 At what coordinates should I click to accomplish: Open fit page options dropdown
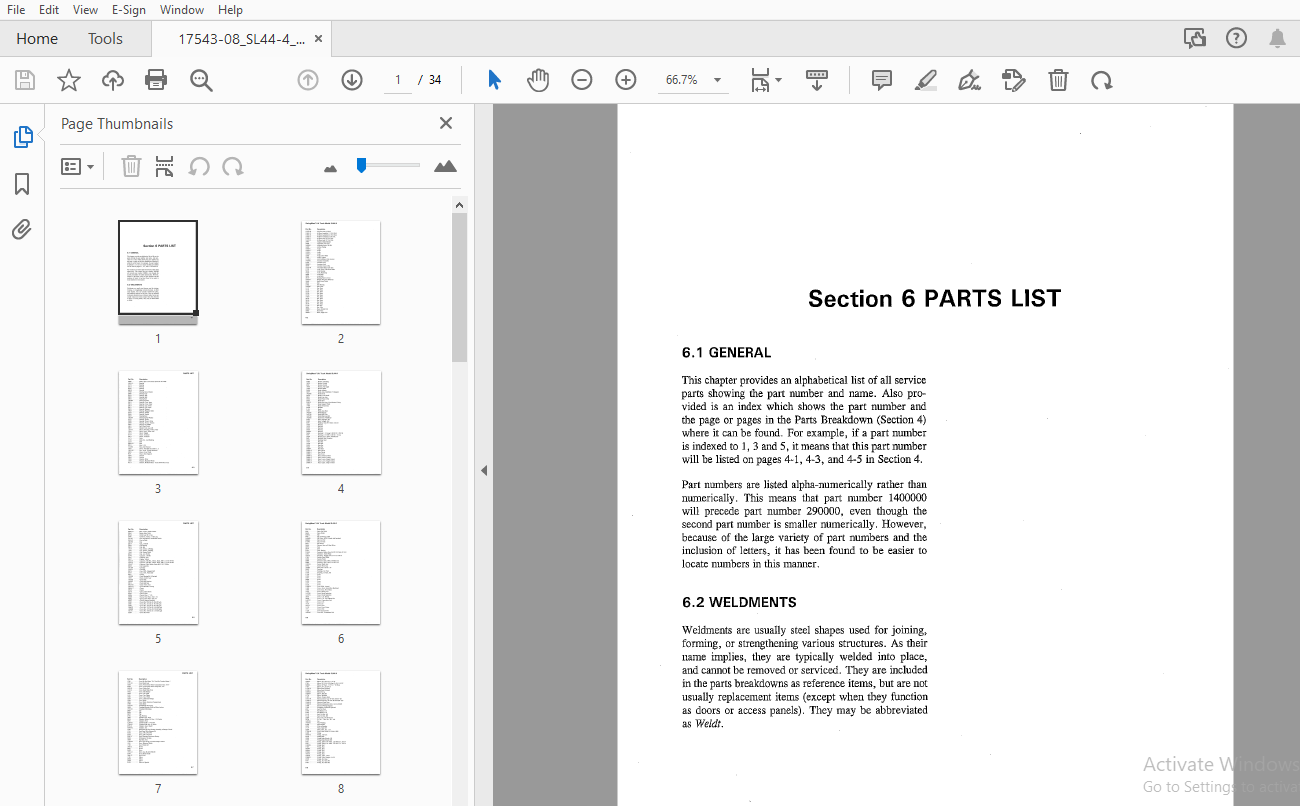(x=766, y=80)
